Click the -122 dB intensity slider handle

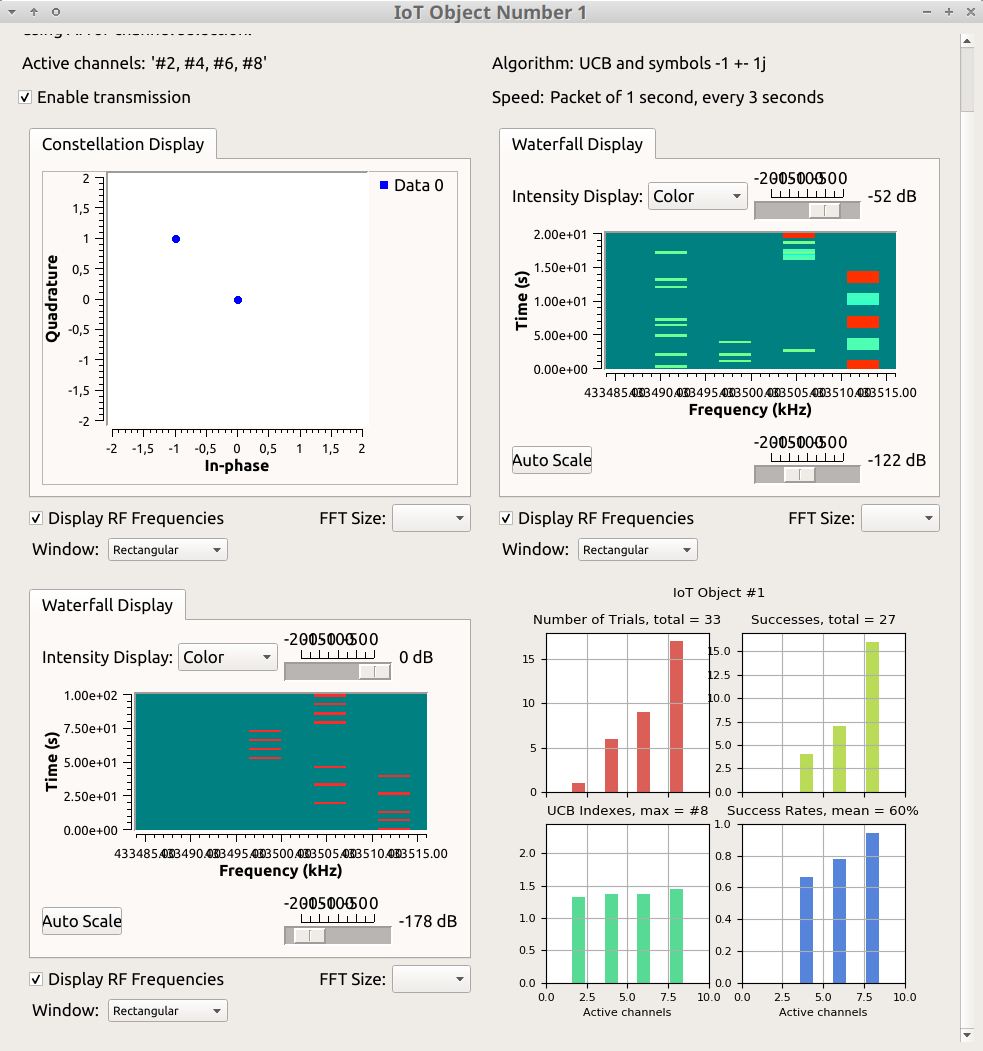click(x=799, y=474)
